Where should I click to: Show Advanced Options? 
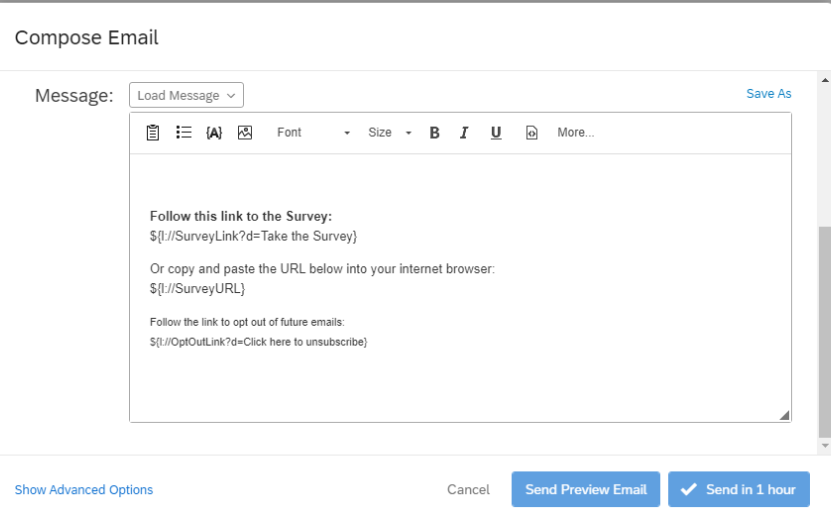point(84,490)
